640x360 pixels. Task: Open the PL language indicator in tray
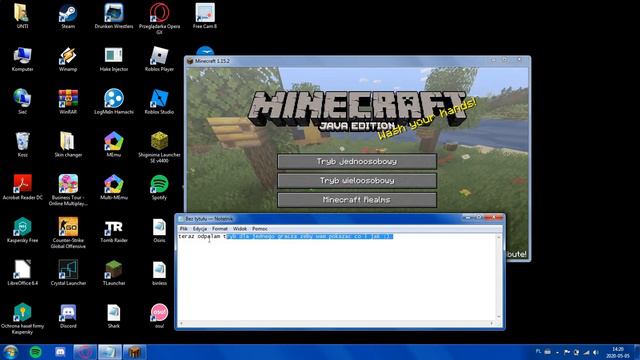coord(538,351)
